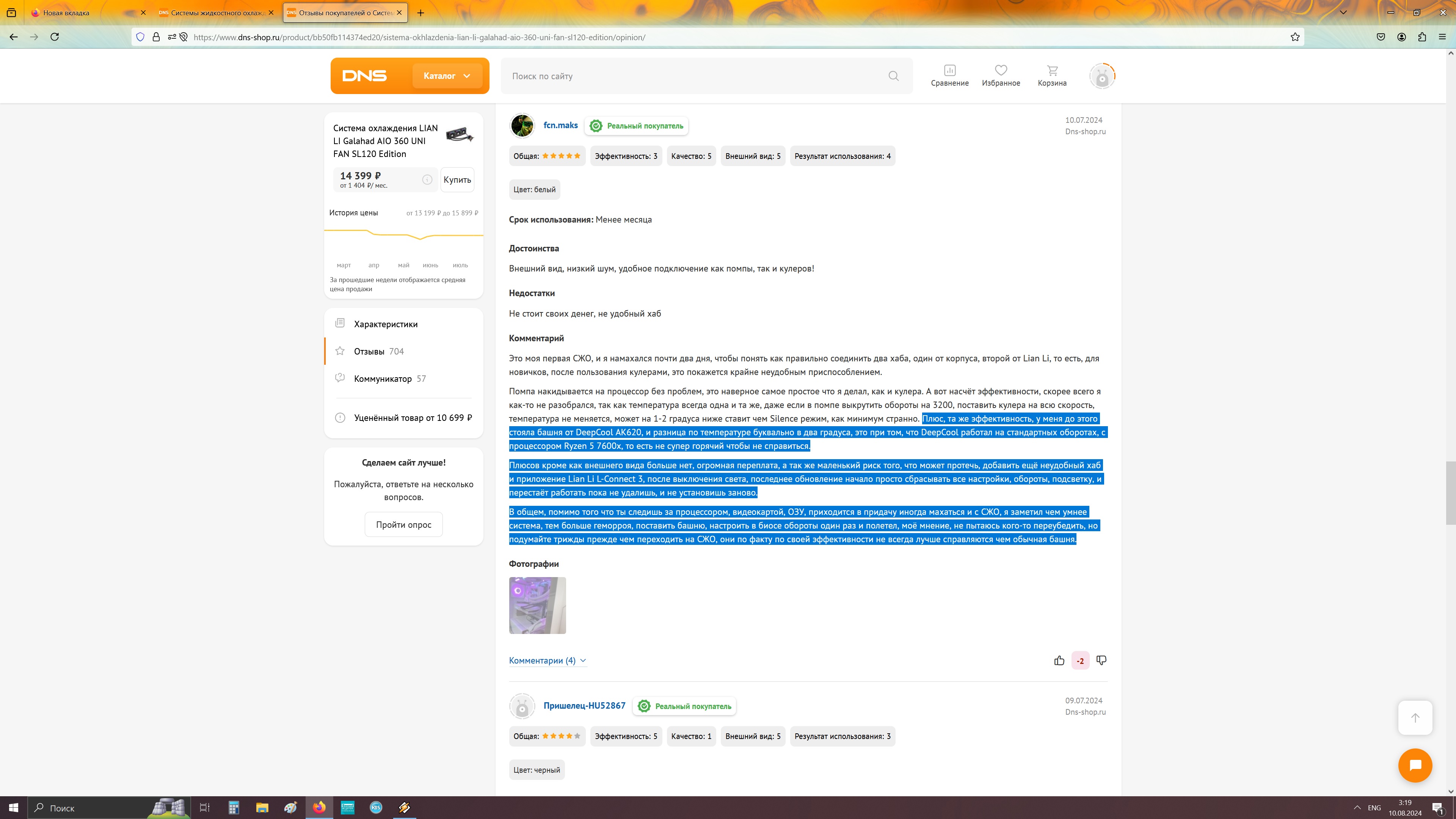Viewport: 1456px width, 819px height.
Task: Bookmark page with the star icon
Action: click(1295, 37)
